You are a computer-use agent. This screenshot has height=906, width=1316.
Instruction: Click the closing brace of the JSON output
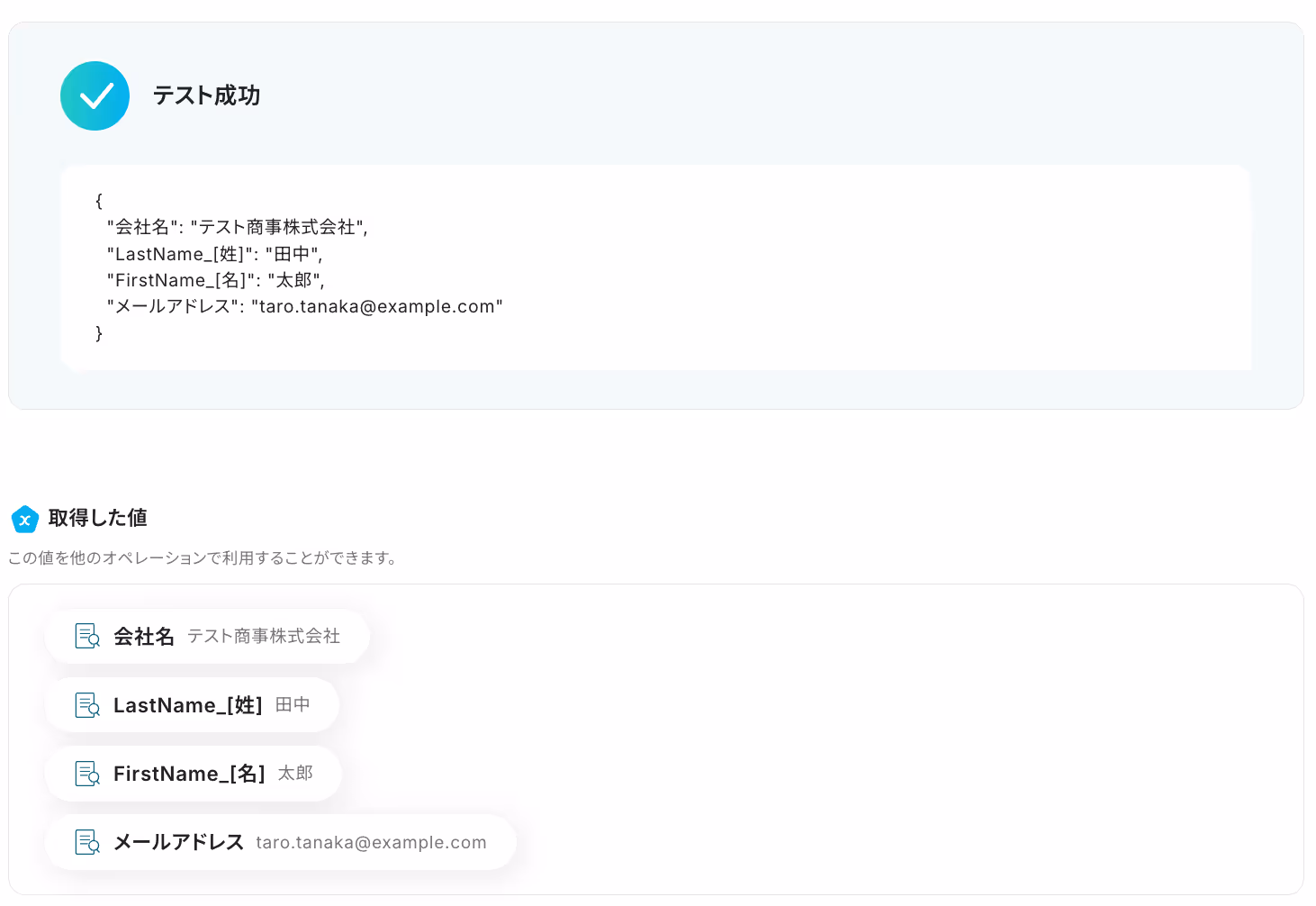[99, 333]
